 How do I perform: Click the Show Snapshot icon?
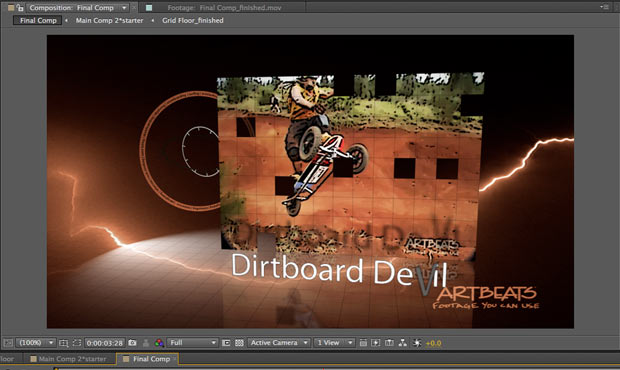[x=146, y=343]
